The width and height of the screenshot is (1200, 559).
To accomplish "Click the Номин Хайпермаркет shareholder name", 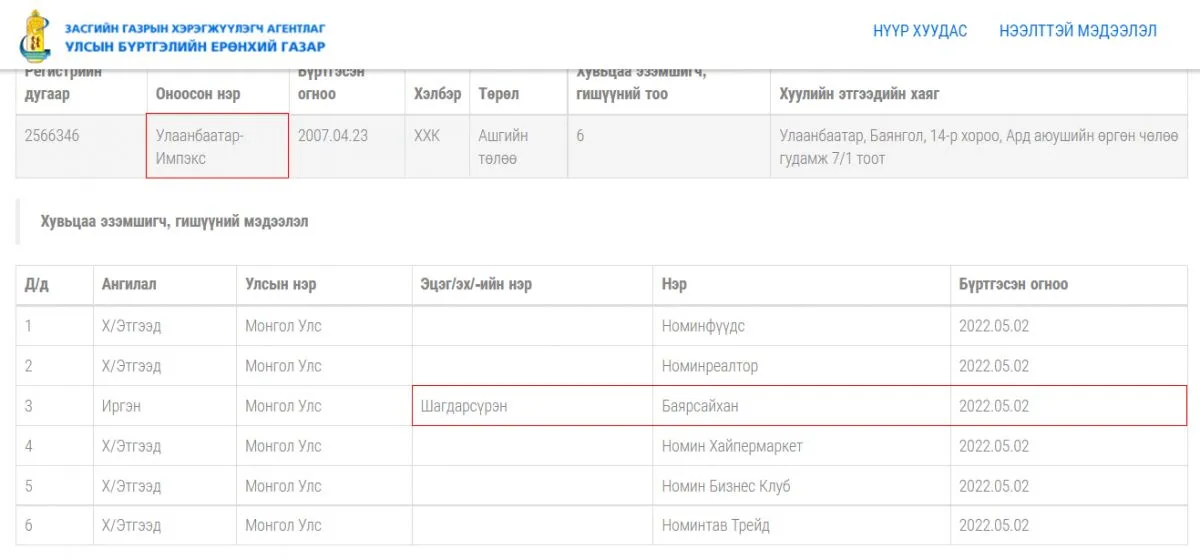I will click(x=732, y=446).
